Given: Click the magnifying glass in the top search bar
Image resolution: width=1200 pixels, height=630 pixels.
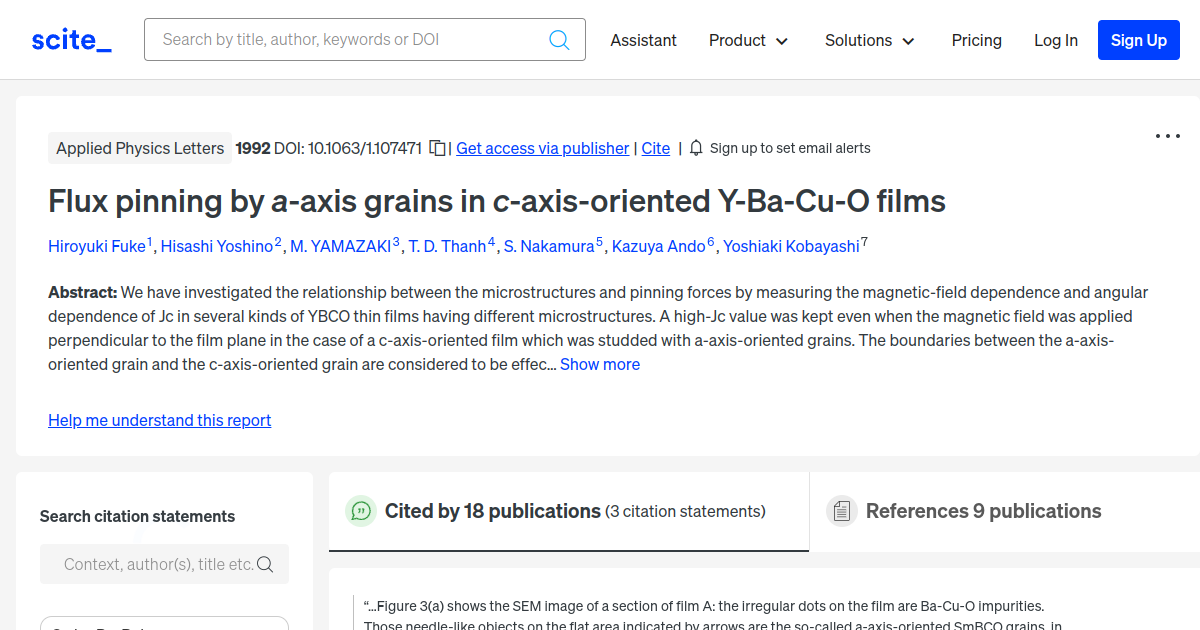Looking at the screenshot, I should coord(559,39).
